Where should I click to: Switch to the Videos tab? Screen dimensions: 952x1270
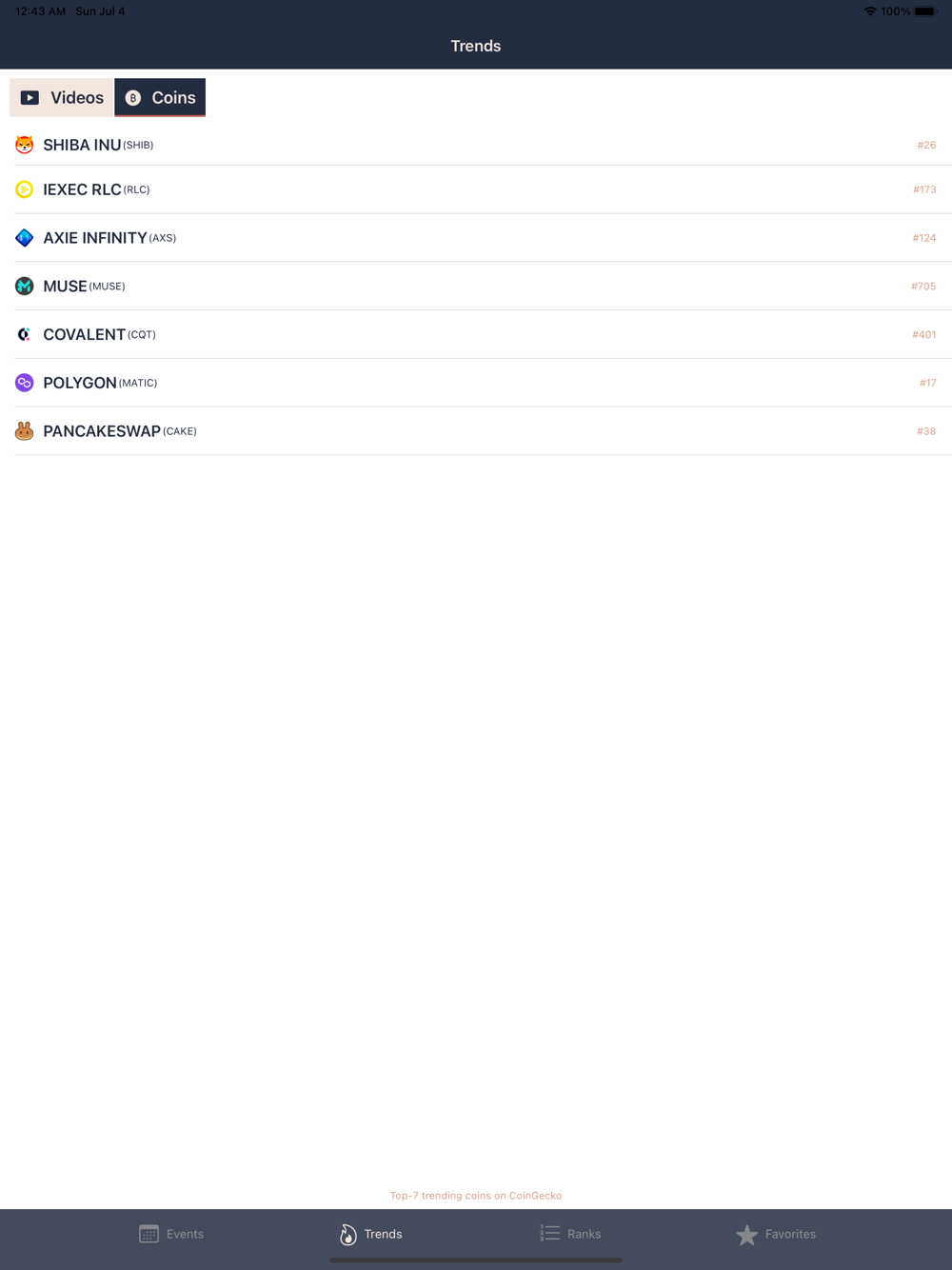point(62,97)
